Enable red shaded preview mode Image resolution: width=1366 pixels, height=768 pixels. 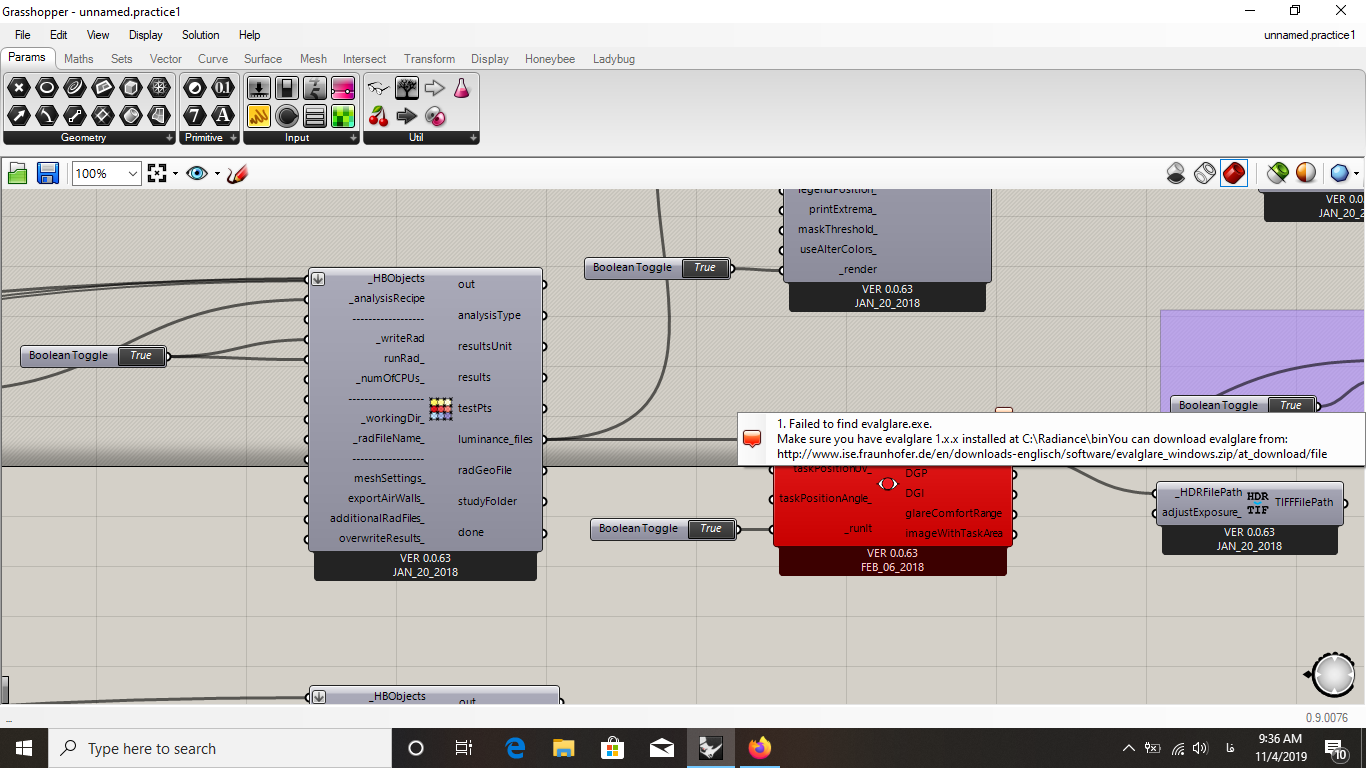coord(1234,174)
